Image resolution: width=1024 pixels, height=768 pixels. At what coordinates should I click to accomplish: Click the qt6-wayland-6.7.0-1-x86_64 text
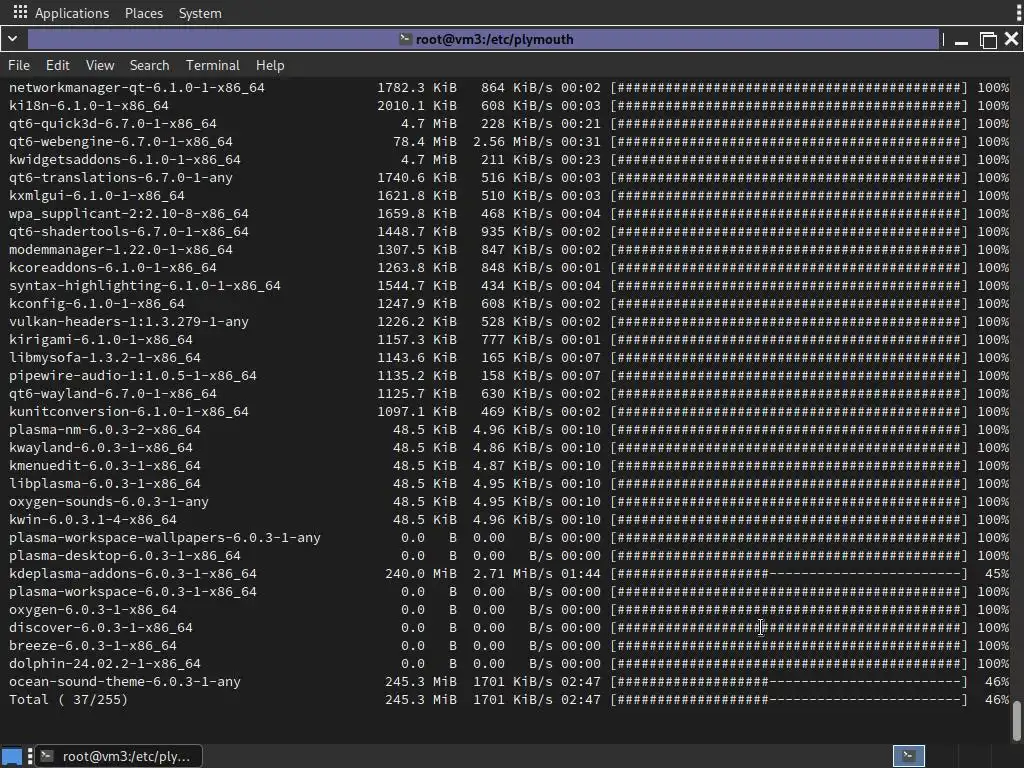[x=112, y=394]
